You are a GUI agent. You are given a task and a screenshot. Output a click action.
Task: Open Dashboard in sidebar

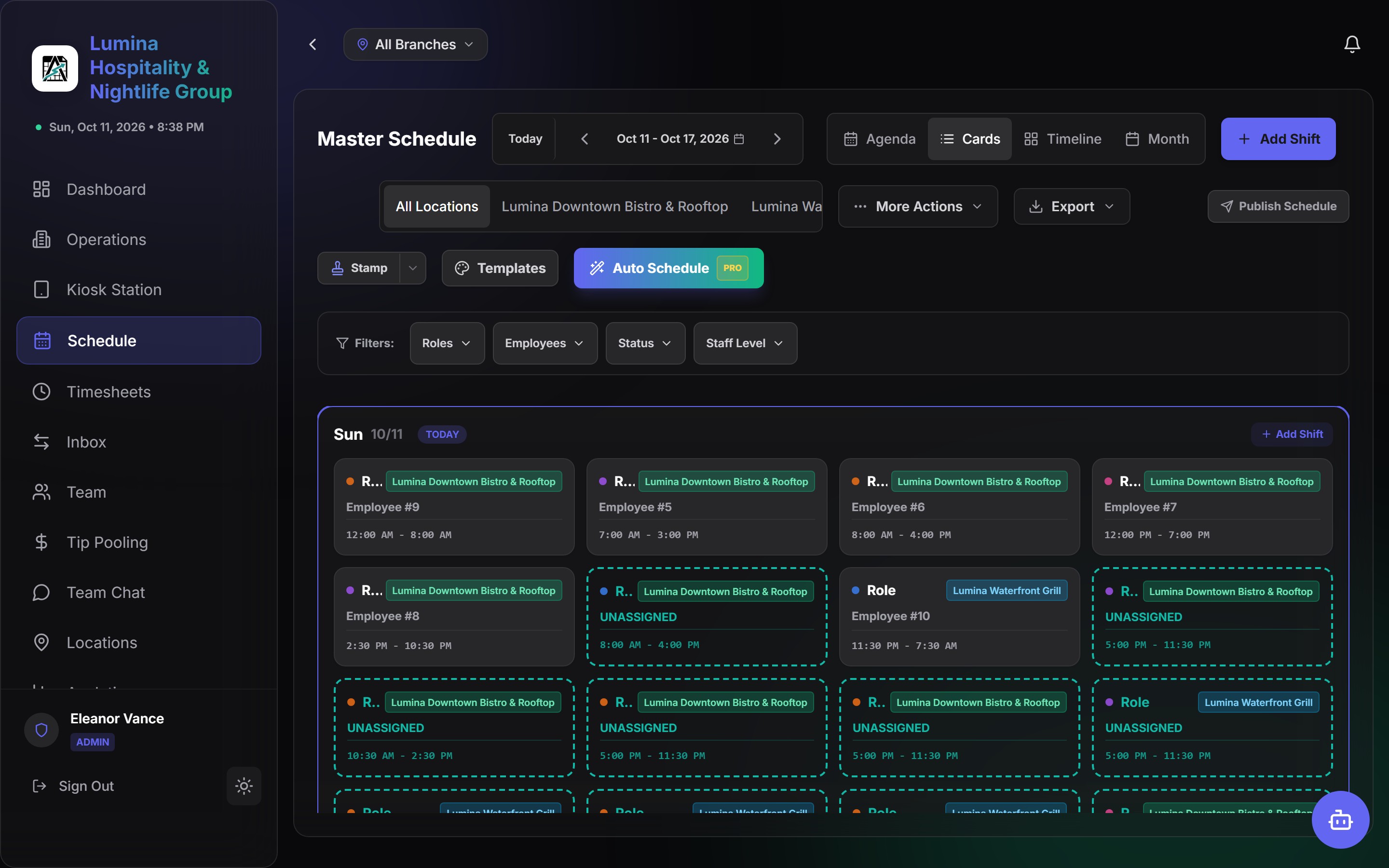coord(138,190)
